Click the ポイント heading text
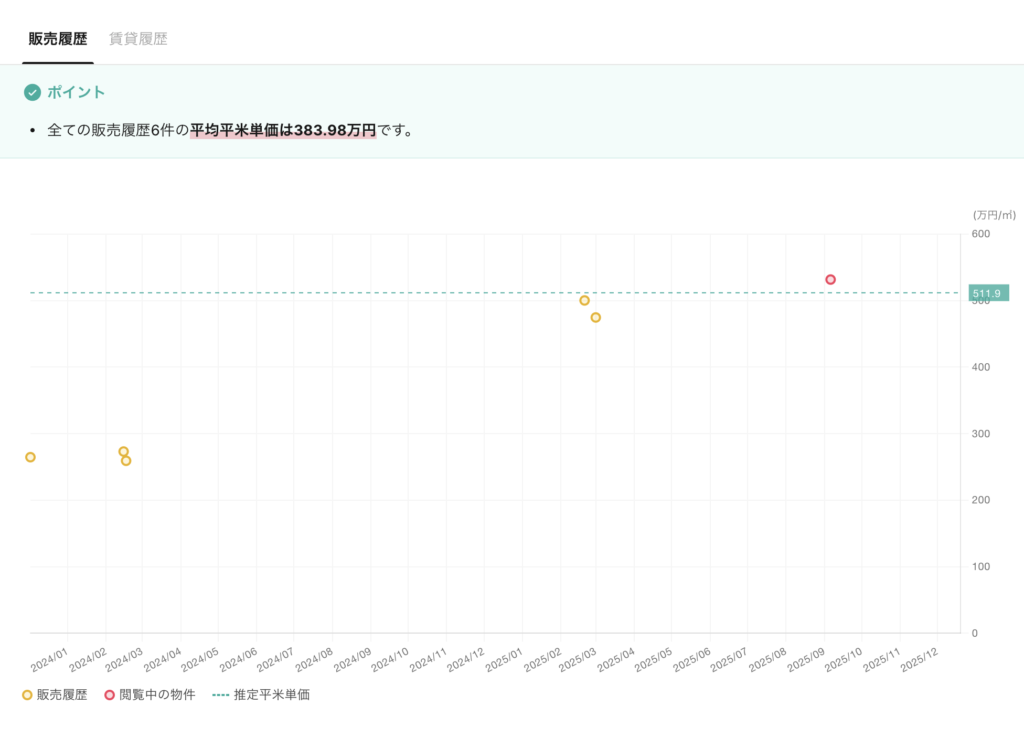Screen dimensions: 1024x737 click(76, 92)
